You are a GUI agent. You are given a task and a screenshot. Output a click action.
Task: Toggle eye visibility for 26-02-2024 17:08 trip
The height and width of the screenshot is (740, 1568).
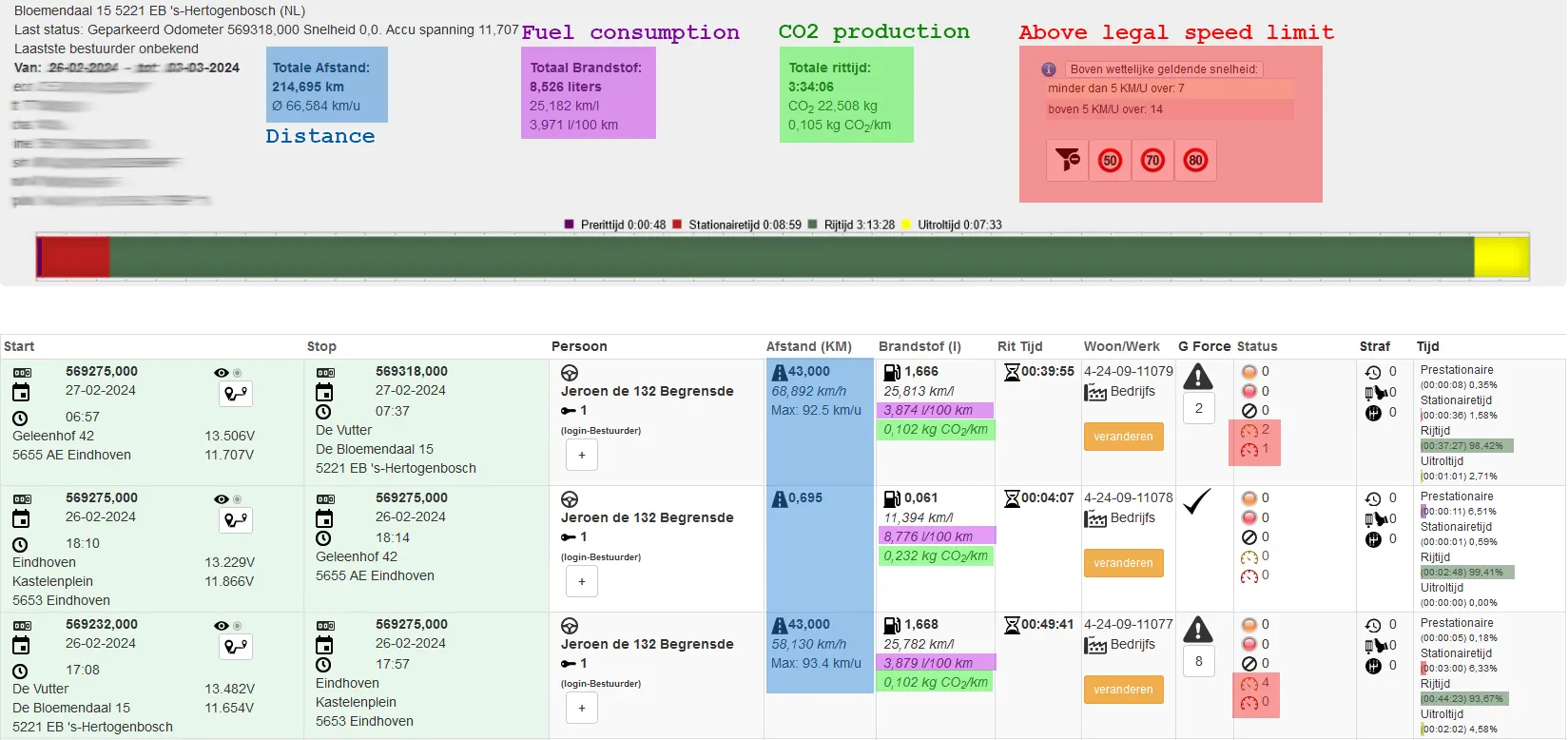[222, 626]
